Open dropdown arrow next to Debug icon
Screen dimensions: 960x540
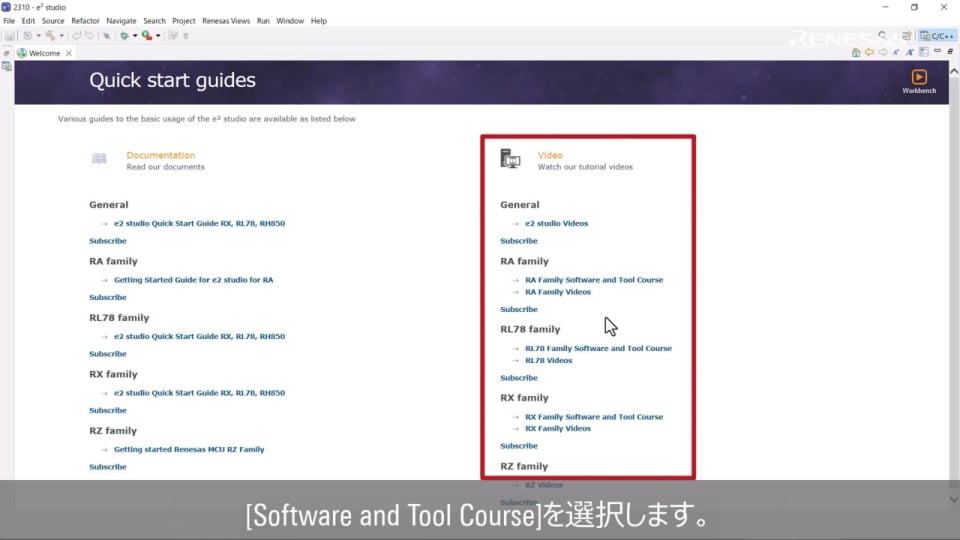coord(135,36)
